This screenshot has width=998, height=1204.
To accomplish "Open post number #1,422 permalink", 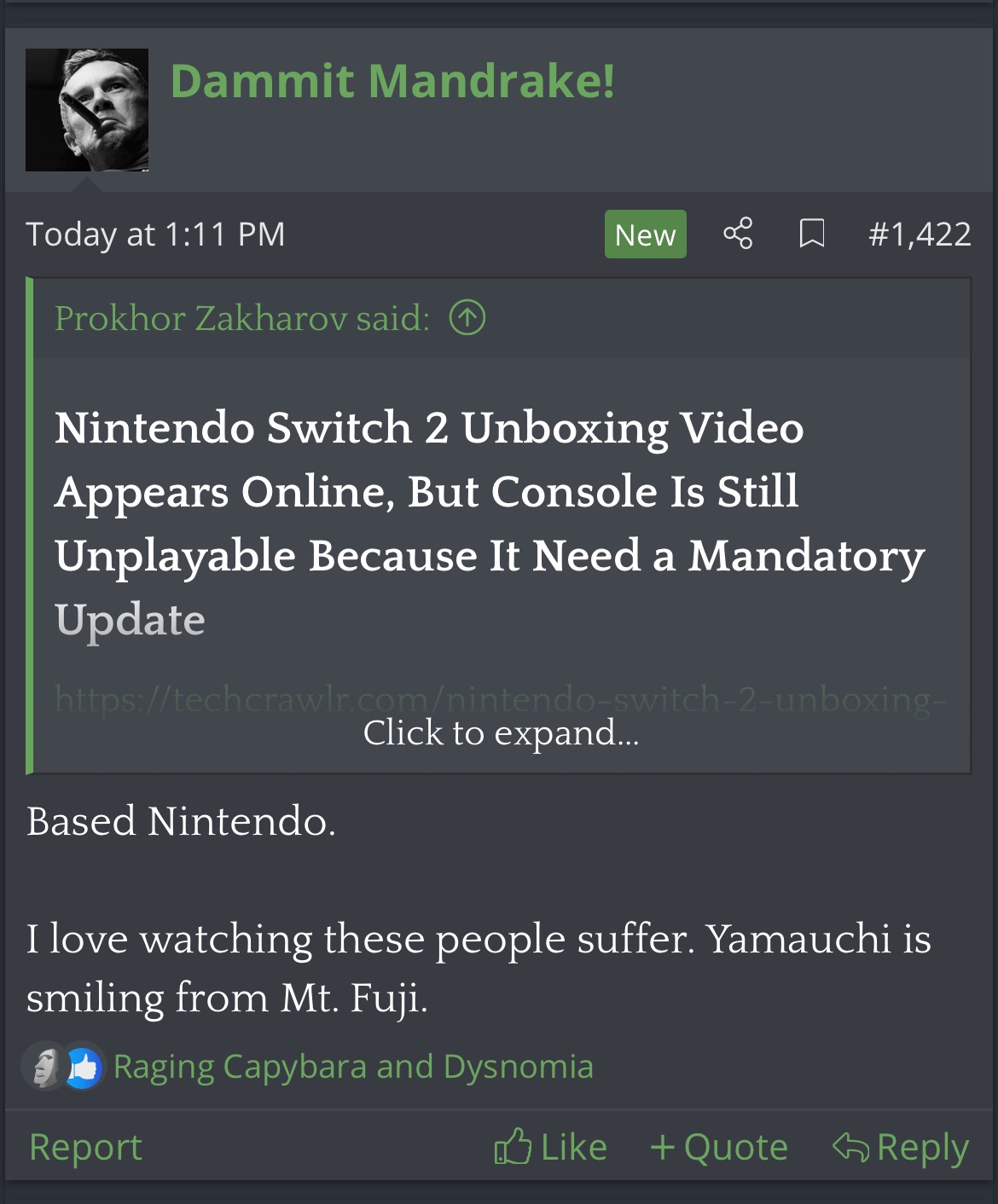I will pos(920,234).
